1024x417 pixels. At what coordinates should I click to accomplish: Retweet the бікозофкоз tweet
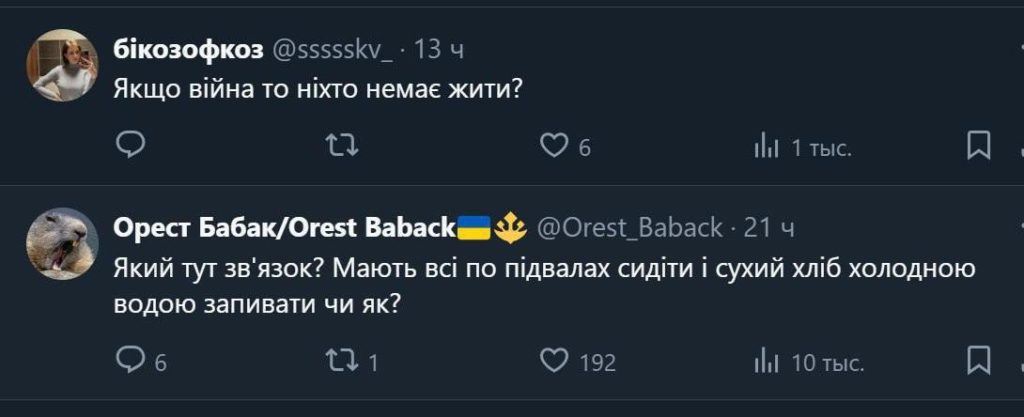coord(343,147)
